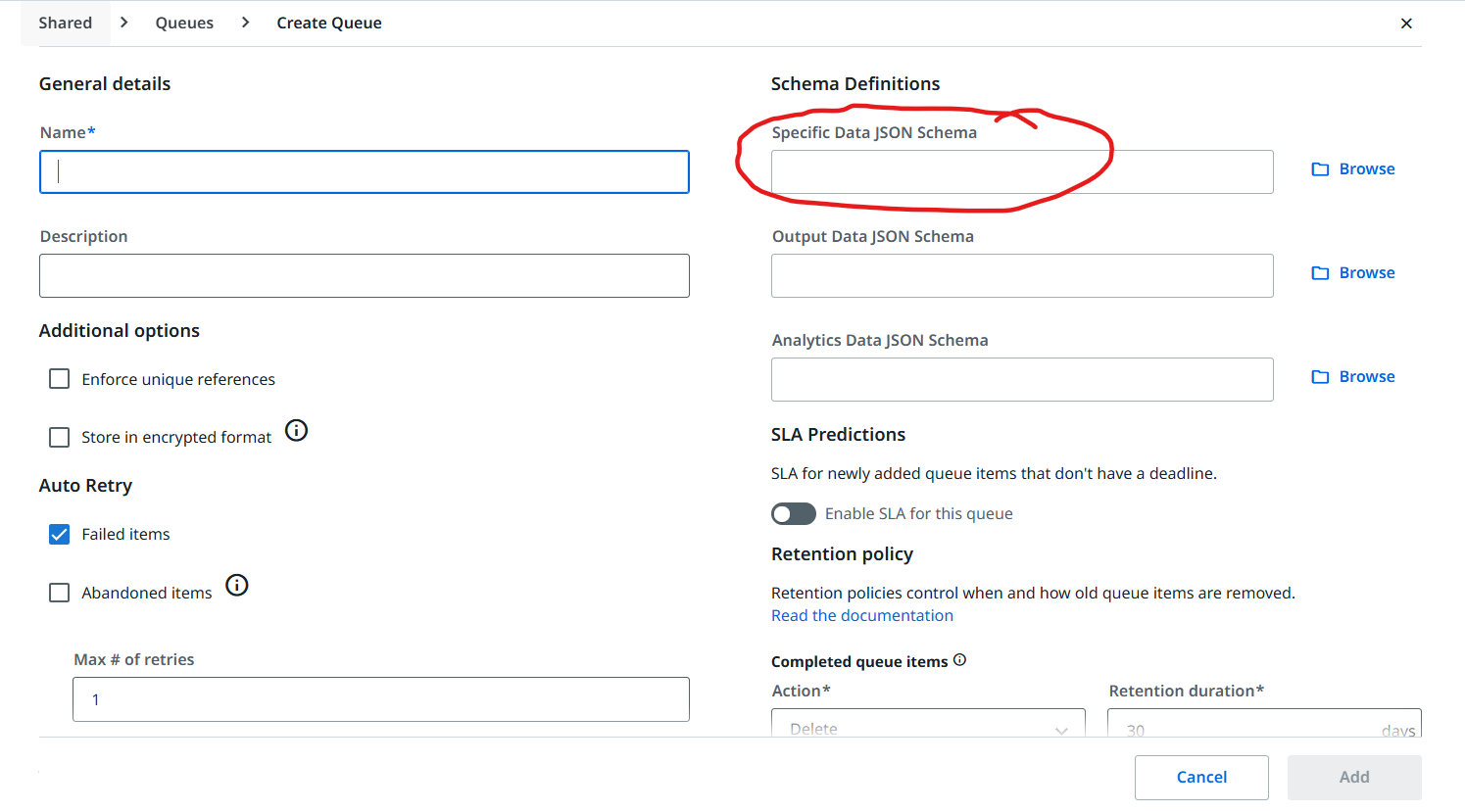Show info tooltip for Completed queue items
Image resolution: width=1465 pixels, height=812 pixels.
pos(958,660)
